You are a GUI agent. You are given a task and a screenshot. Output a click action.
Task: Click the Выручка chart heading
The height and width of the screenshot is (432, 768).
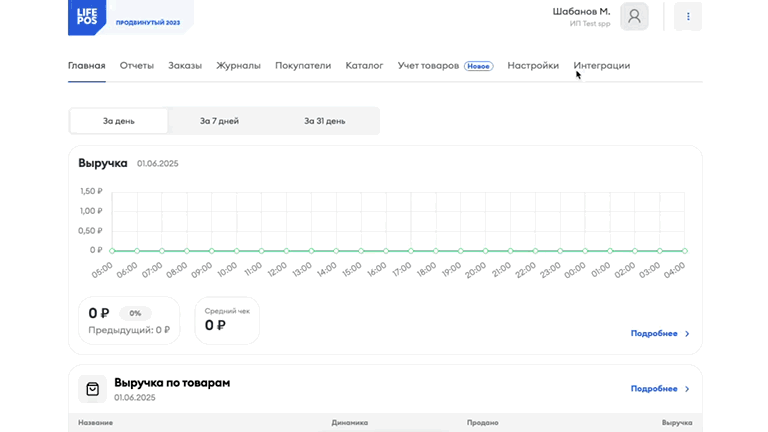tap(103, 163)
